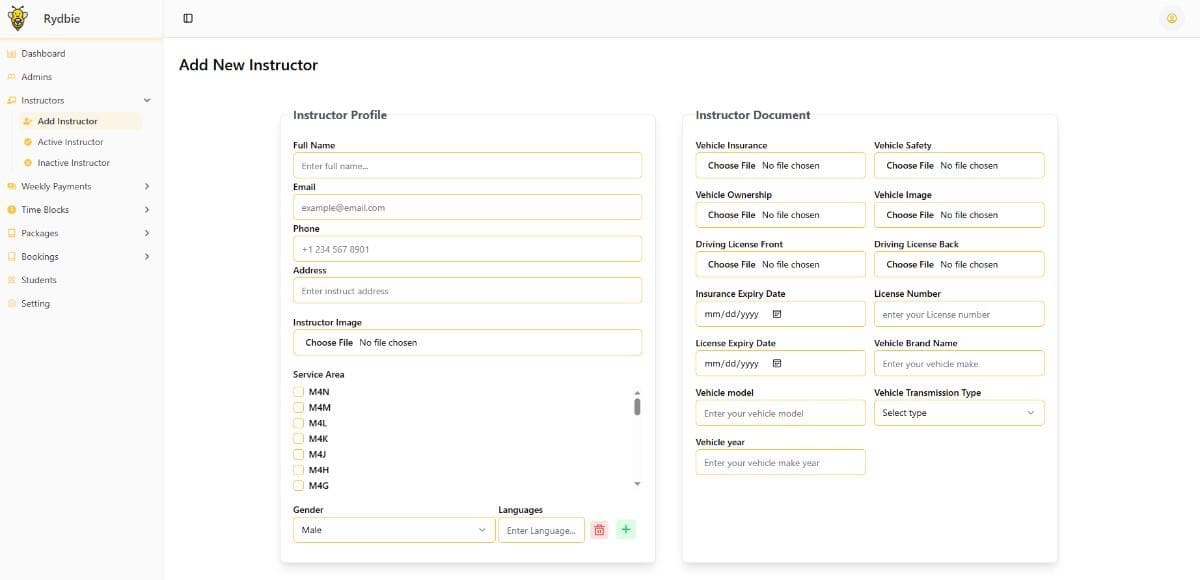The width and height of the screenshot is (1200, 580).
Task: Click the Rydbie goat logo
Action: click(x=16, y=17)
